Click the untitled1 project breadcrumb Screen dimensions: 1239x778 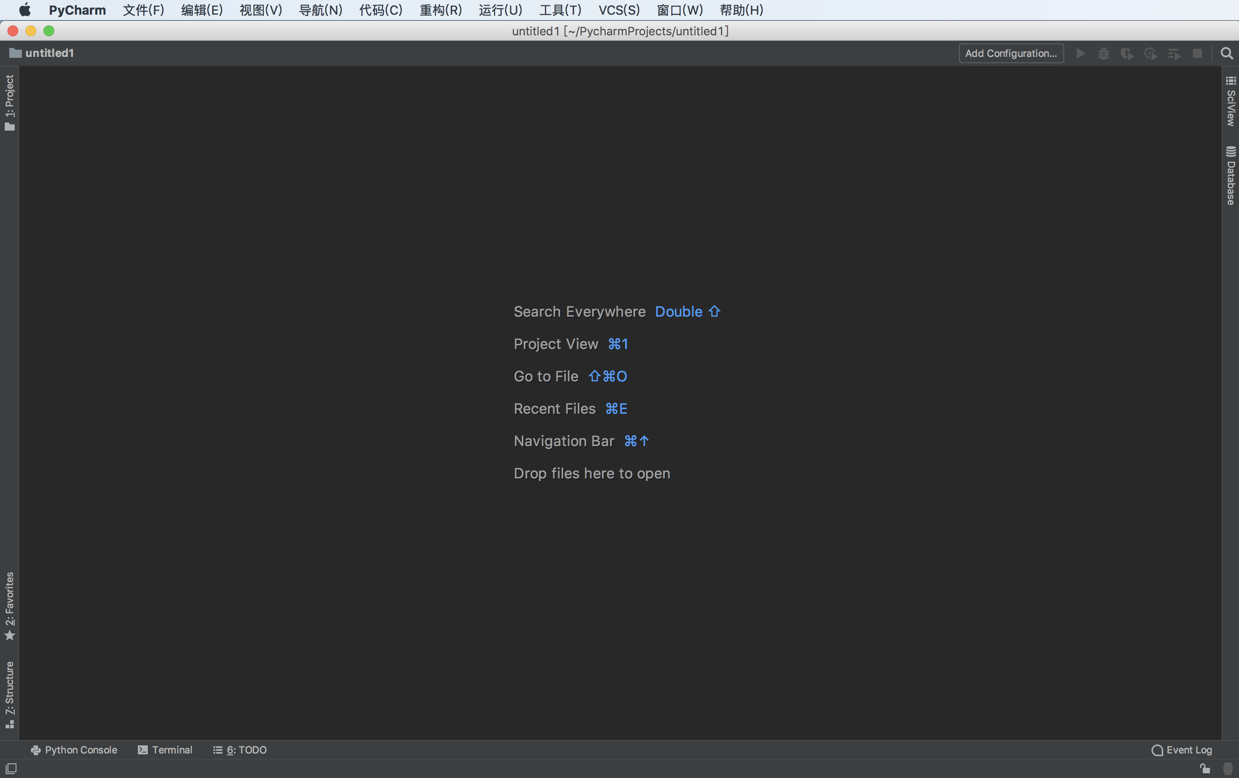[42, 53]
